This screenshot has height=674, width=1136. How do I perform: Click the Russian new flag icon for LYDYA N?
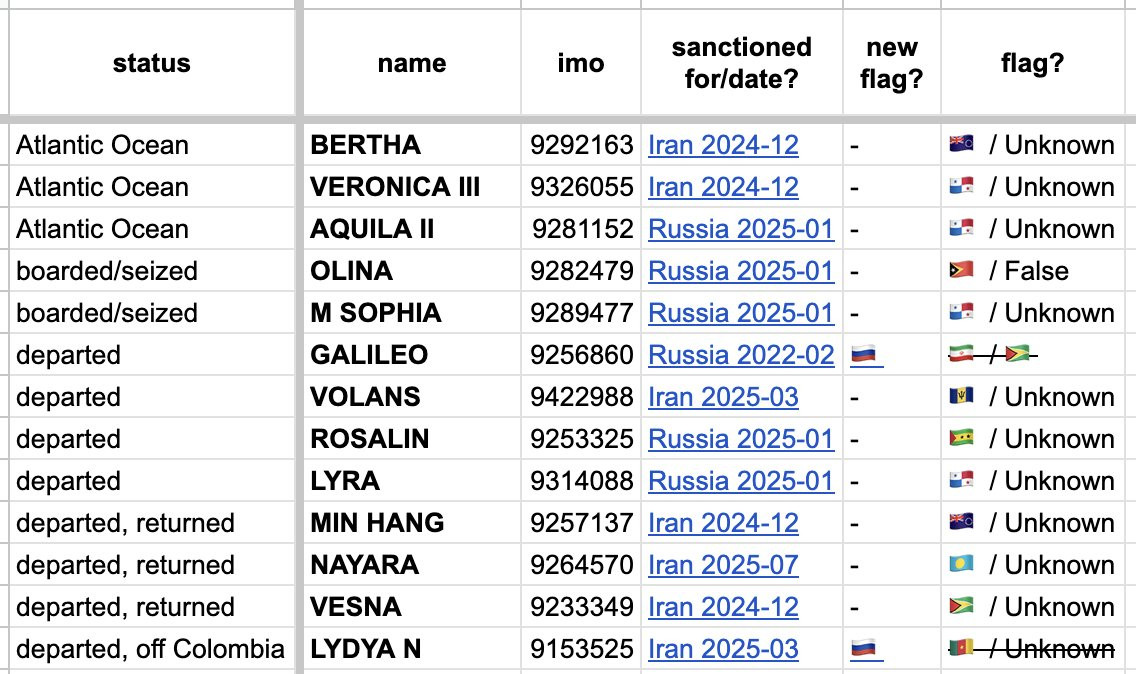click(x=864, y=649)
